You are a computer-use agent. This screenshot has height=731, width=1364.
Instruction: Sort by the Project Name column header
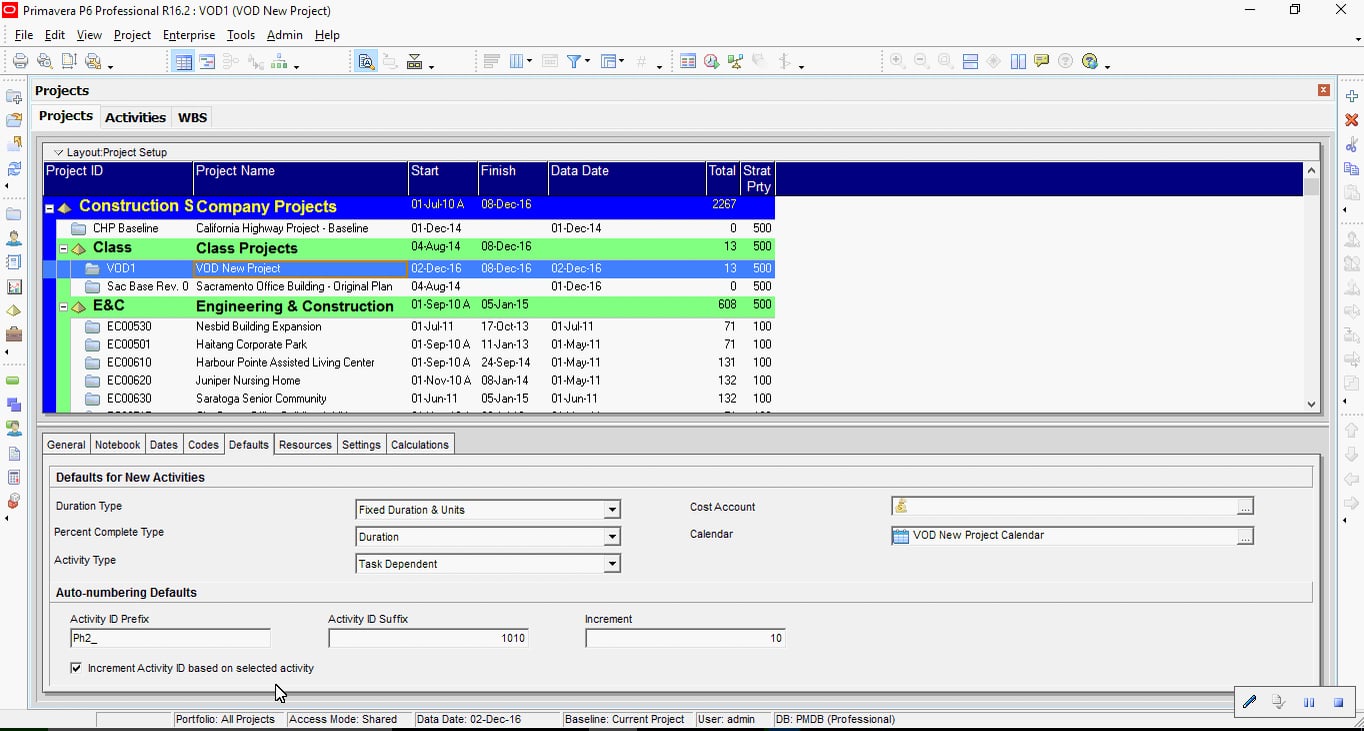click(300, 179)
